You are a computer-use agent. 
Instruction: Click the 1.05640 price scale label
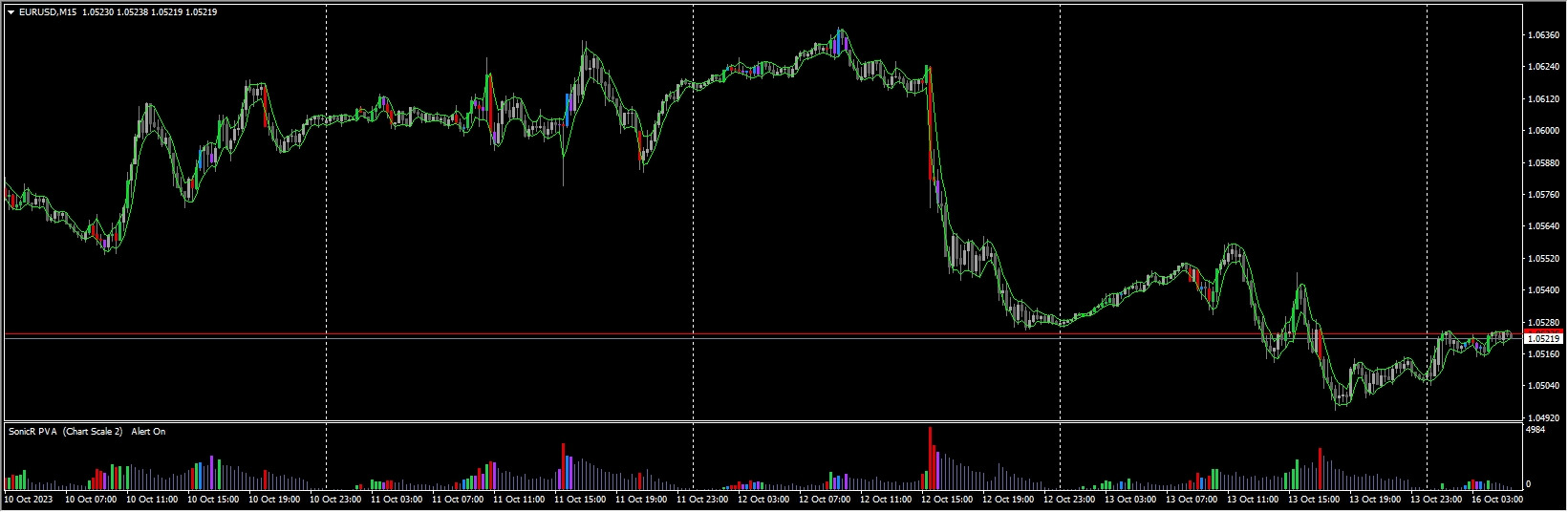[1543, 226]
